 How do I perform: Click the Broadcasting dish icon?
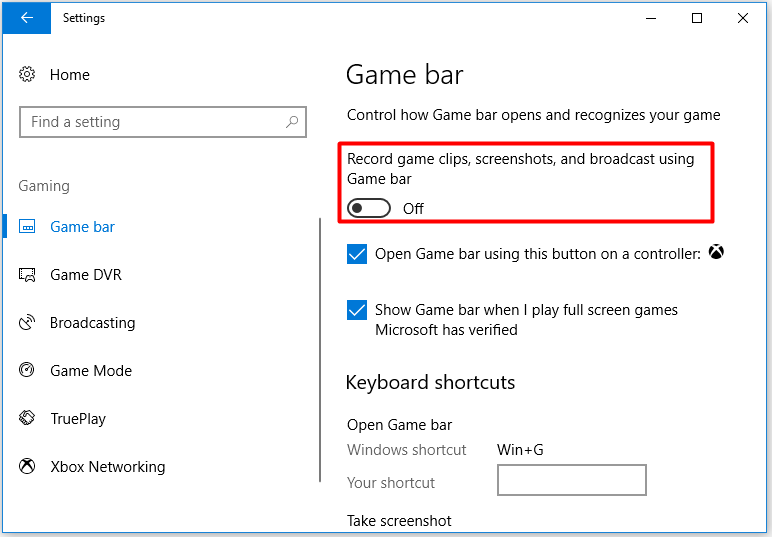pyautogui.click(x=27, y=322)
